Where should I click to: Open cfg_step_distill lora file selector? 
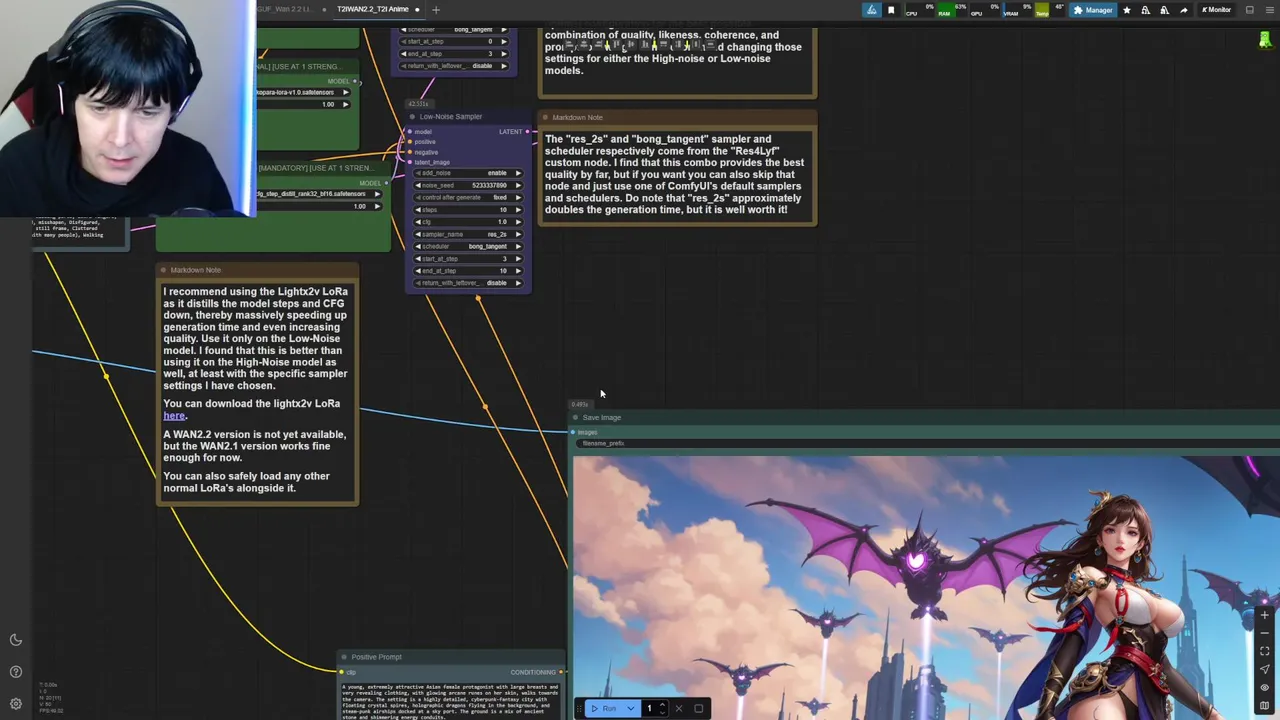click(319, 194)
